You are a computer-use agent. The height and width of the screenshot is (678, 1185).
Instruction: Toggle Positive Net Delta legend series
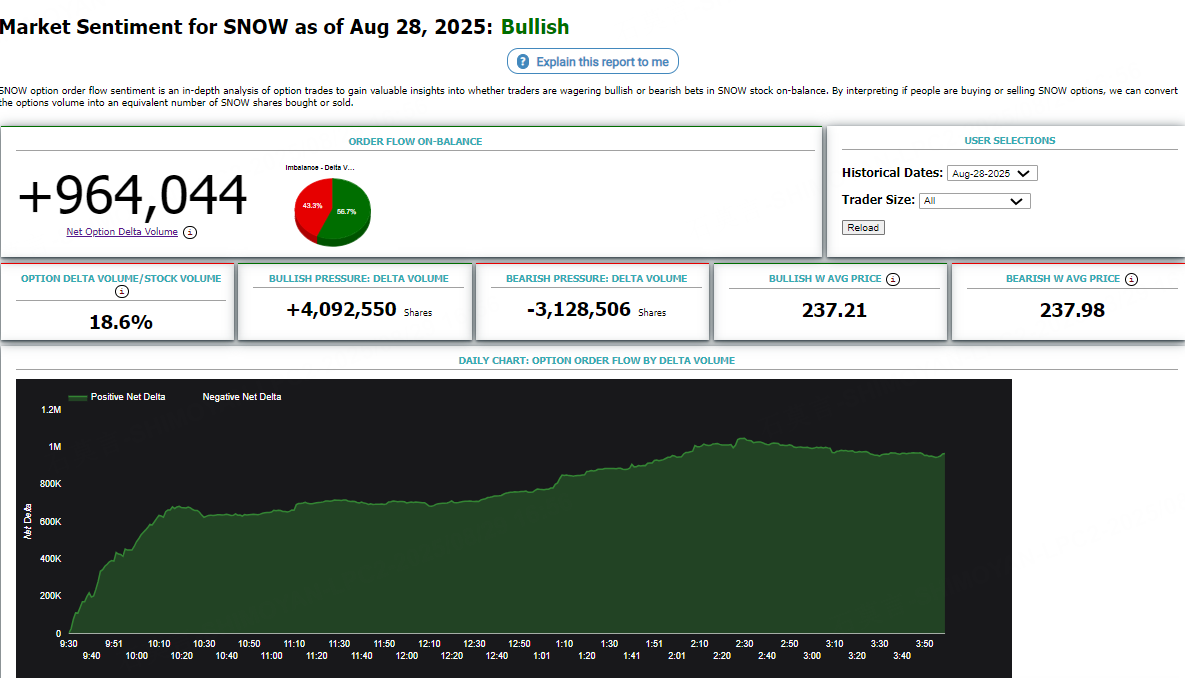click(x=117, y=397)
